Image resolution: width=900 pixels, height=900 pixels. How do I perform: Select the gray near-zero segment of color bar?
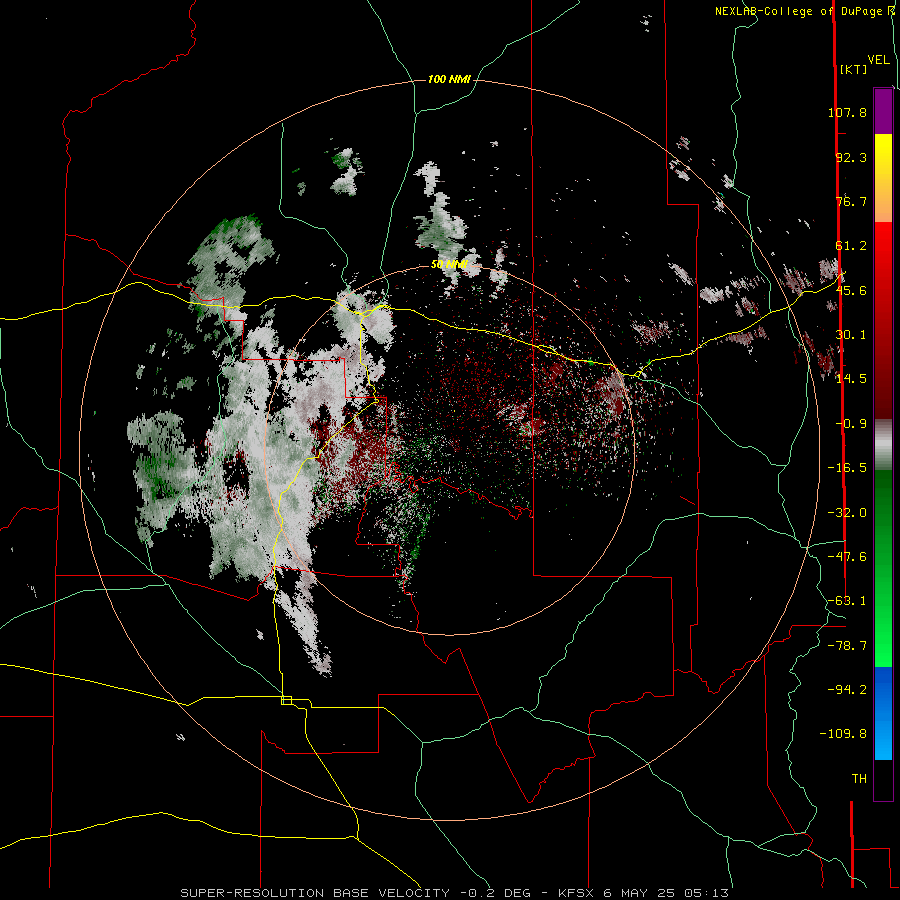883,444
